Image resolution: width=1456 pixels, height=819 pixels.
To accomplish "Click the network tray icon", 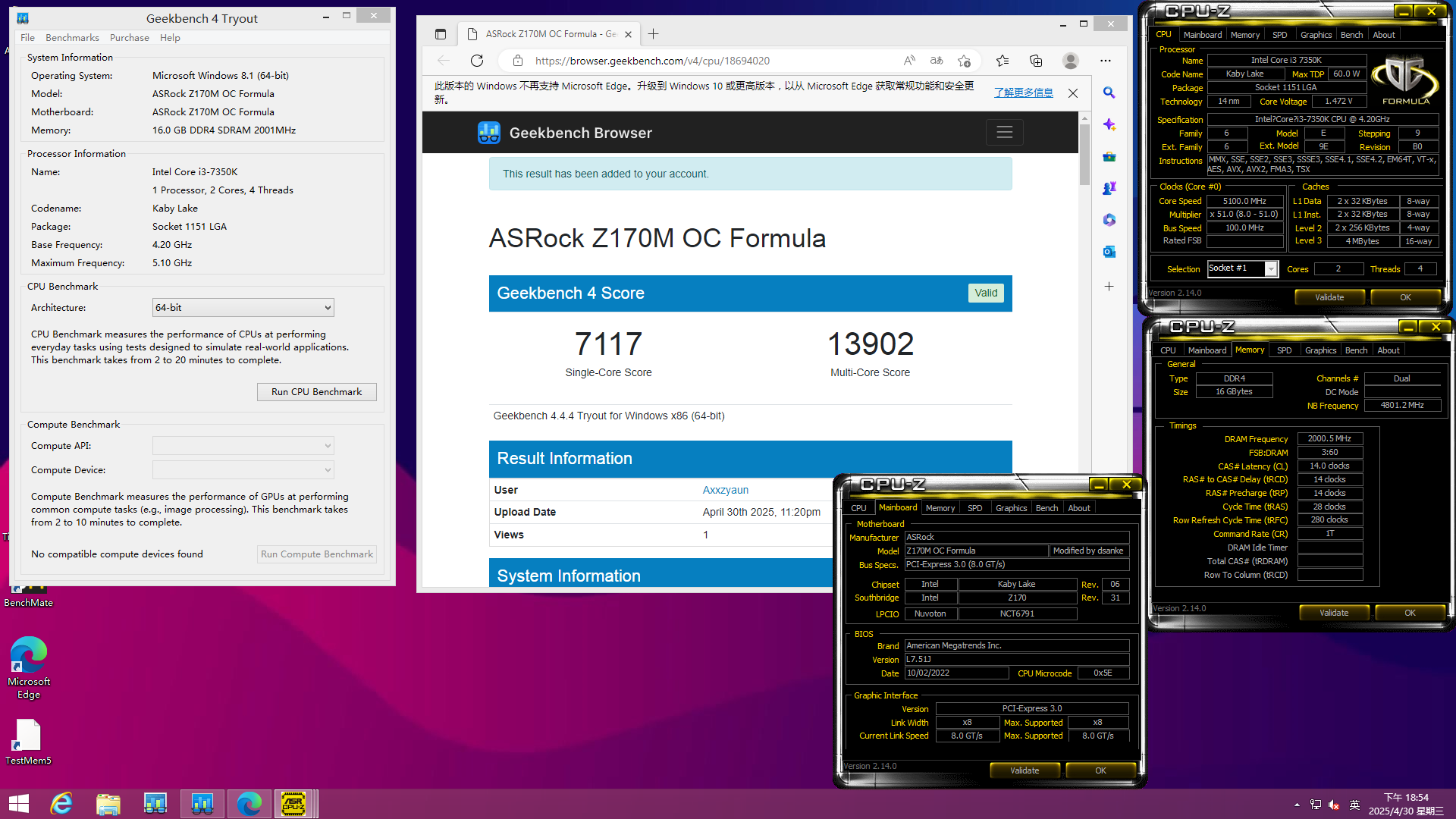I will coord(1316,805).
